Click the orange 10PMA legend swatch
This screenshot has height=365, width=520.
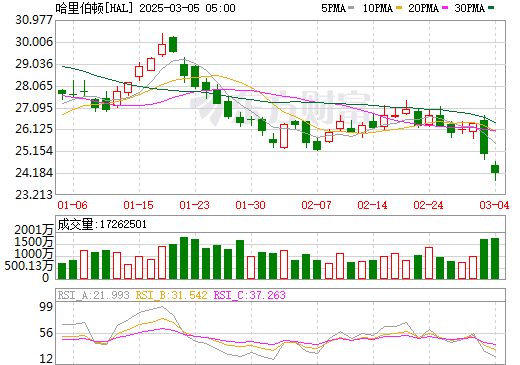click(399, 7)
